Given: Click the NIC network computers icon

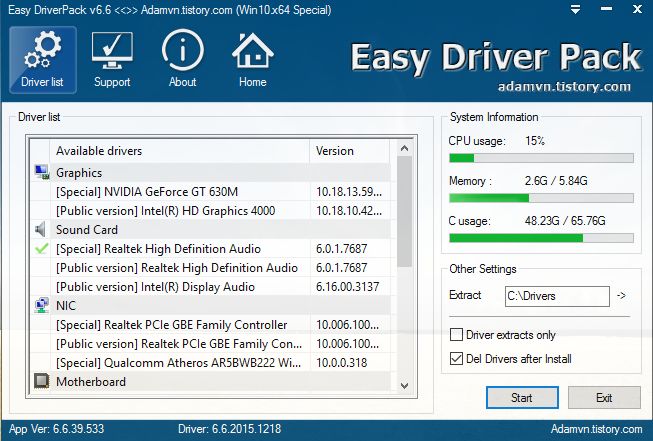Looking at the screenshot, I should (41, 305).
